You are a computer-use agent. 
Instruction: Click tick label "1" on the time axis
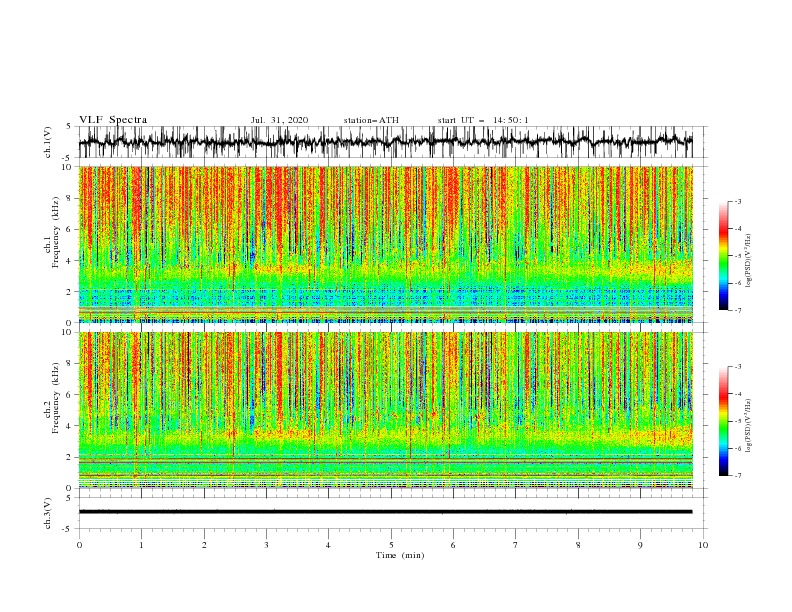tap(141, 545)
